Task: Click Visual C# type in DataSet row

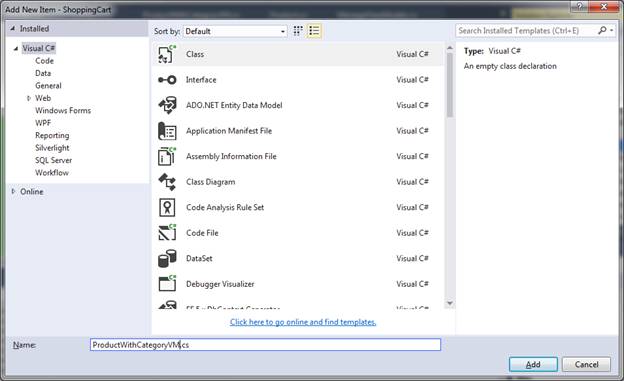Action: point(412,258)
